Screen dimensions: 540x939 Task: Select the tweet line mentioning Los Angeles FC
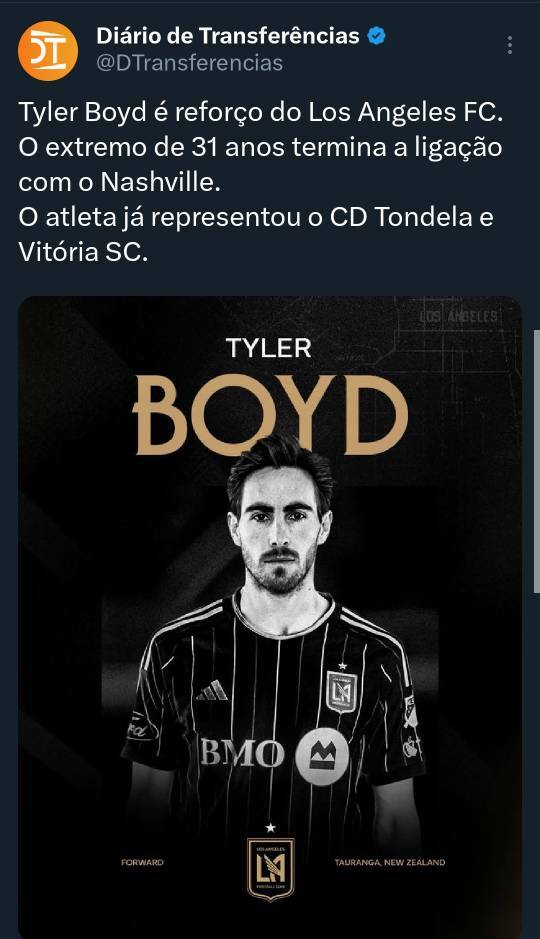pyautogui.click(x=259, y=113)
